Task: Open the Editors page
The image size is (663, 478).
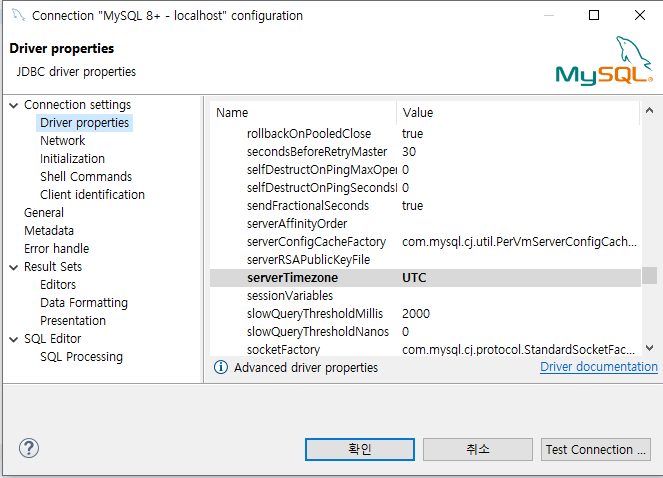Action: tap(58, 284)
